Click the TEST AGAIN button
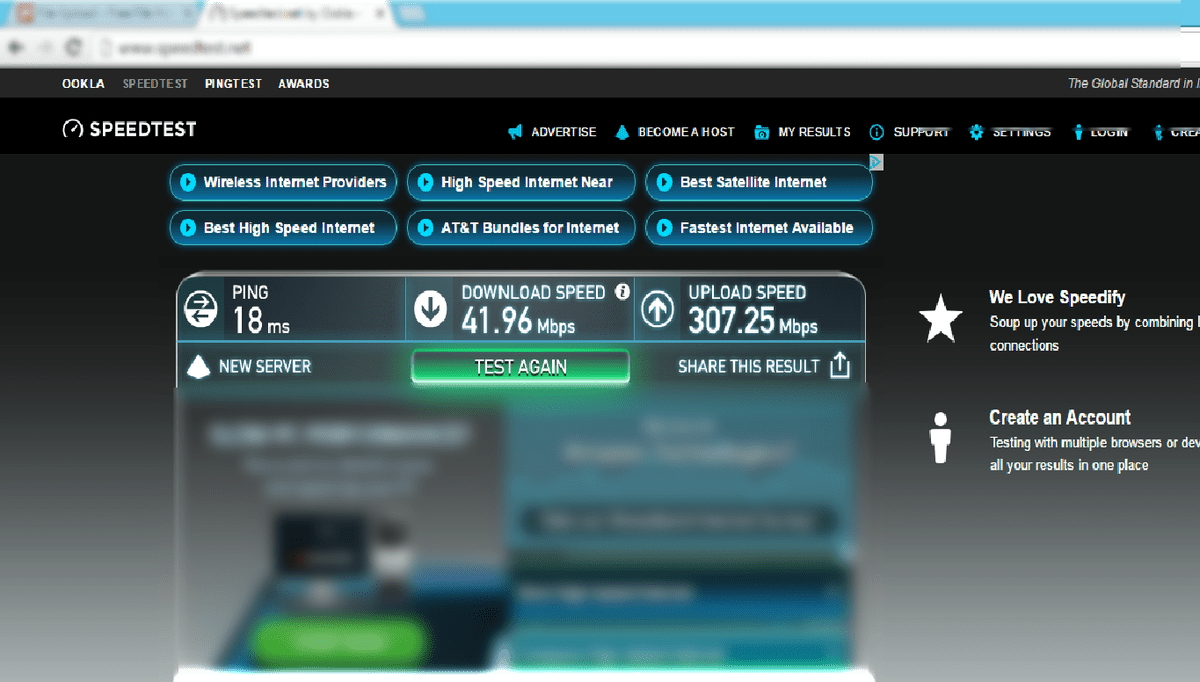 pyautogui.click(x=520, y=367)
